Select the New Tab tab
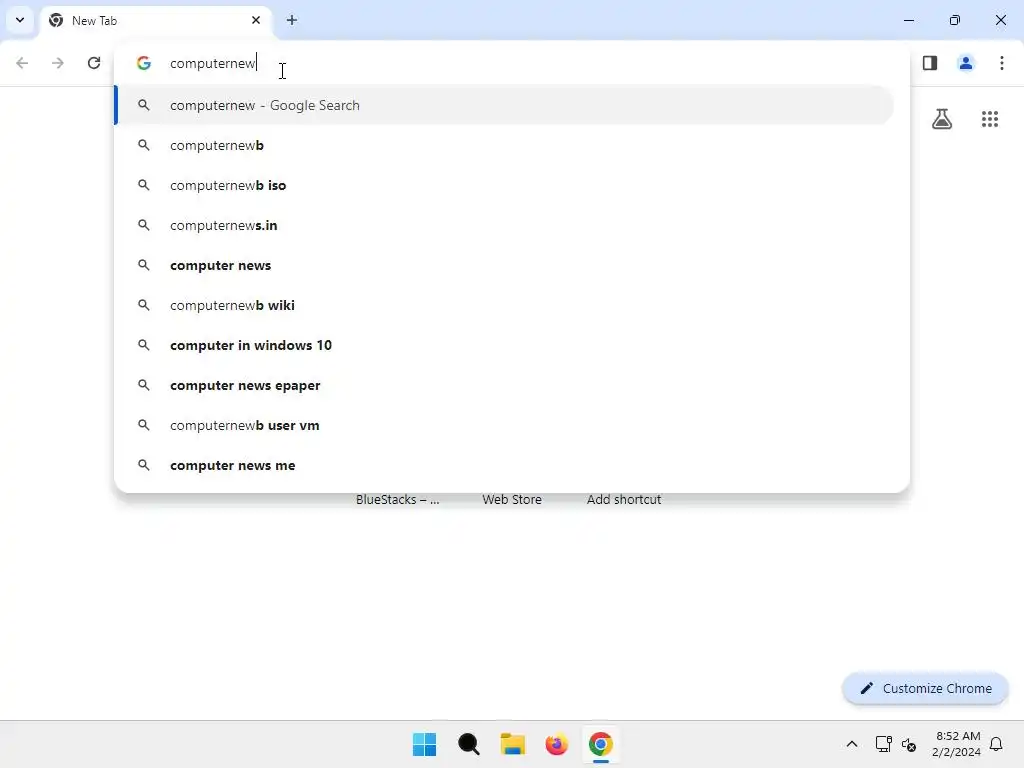 coord(157,20)
